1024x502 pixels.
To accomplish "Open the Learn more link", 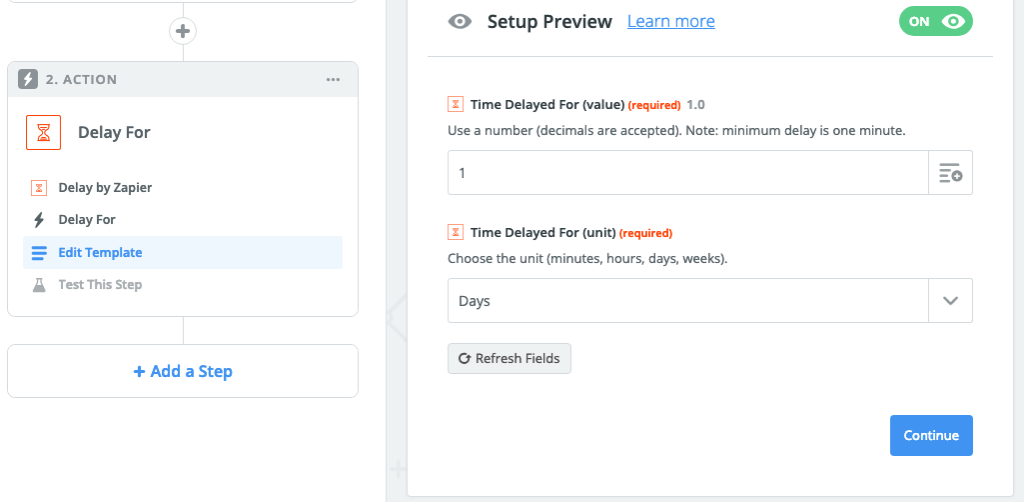I will [x=671, y=22].
